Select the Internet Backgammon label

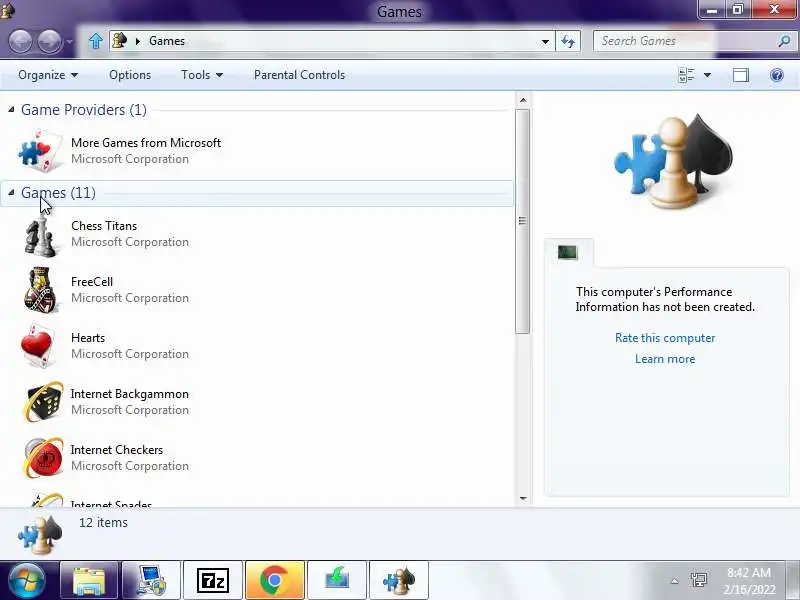click(x=130, y=394)
